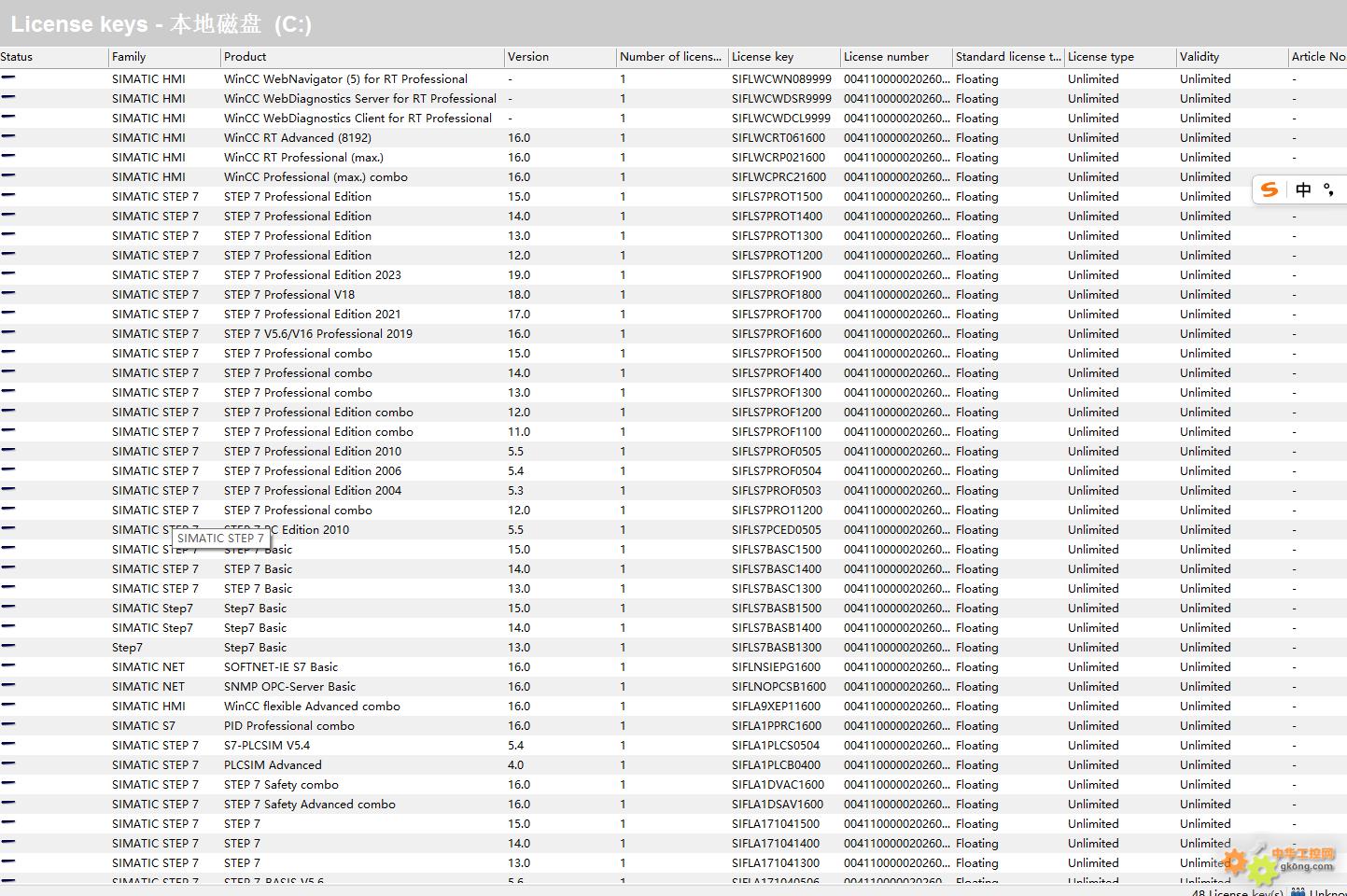Select the WinCC flexible Advanced combo entry
This screenshot has height=896, width=1347.
tap(311, 707)
